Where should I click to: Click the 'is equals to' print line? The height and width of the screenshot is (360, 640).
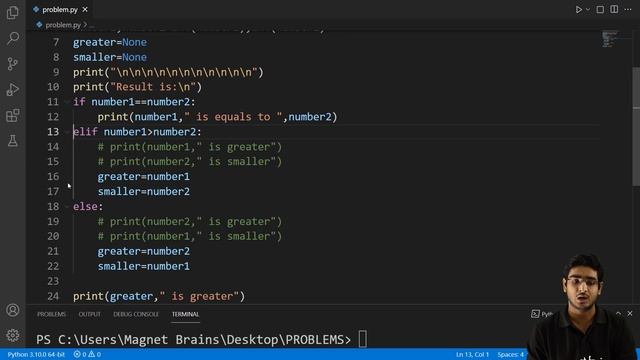coord(218,117)
